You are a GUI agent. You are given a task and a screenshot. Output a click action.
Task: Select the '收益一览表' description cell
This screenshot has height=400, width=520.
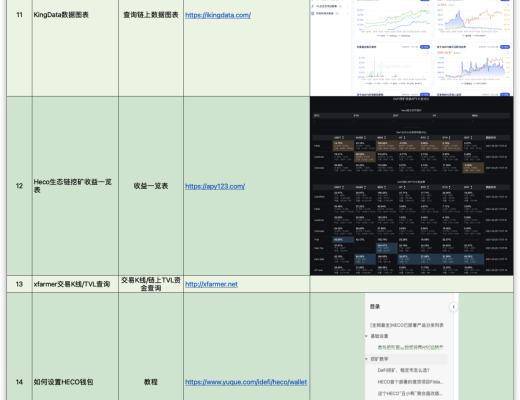point(151,186)
